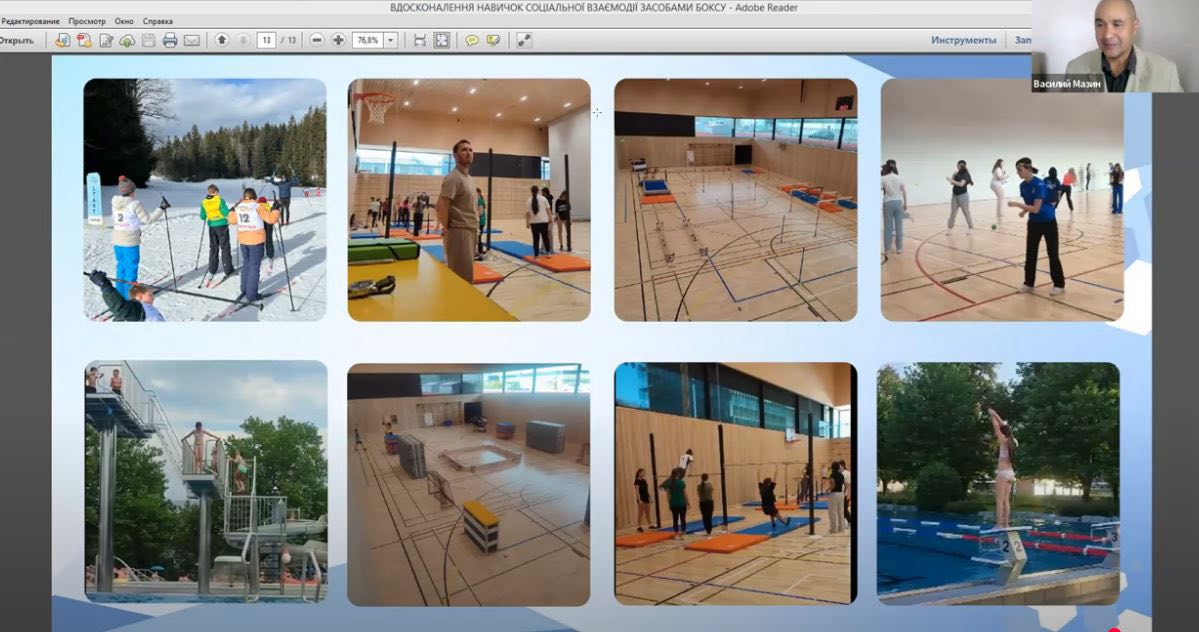Click the zoom out minus button
1199x632 pixels.
pos(317,40)
